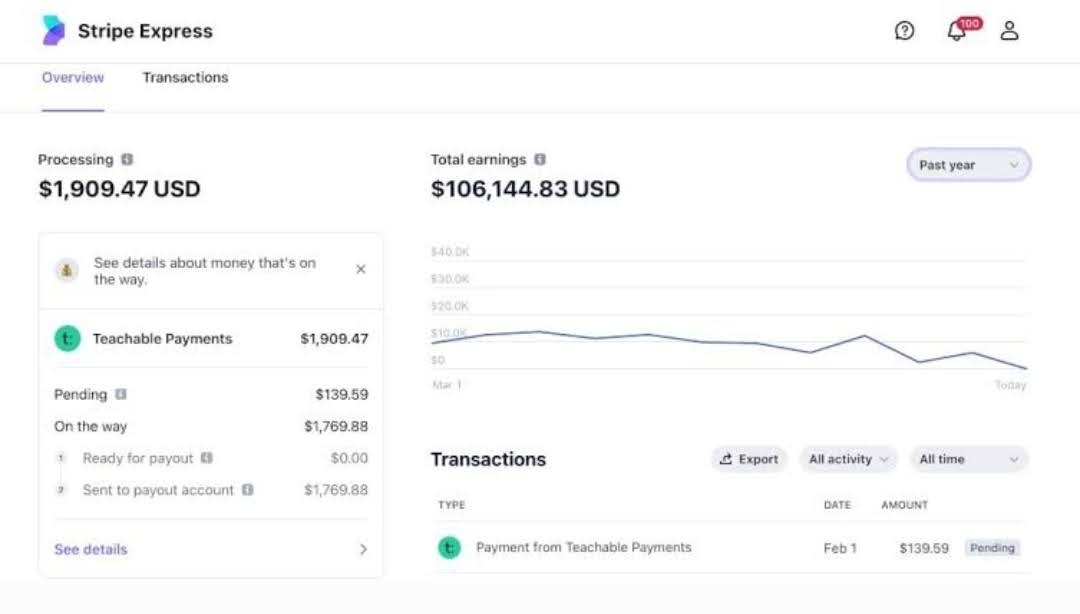1080x614 pixels.
Task: Open the help question mark icon
Action: [x=904, y=31]
